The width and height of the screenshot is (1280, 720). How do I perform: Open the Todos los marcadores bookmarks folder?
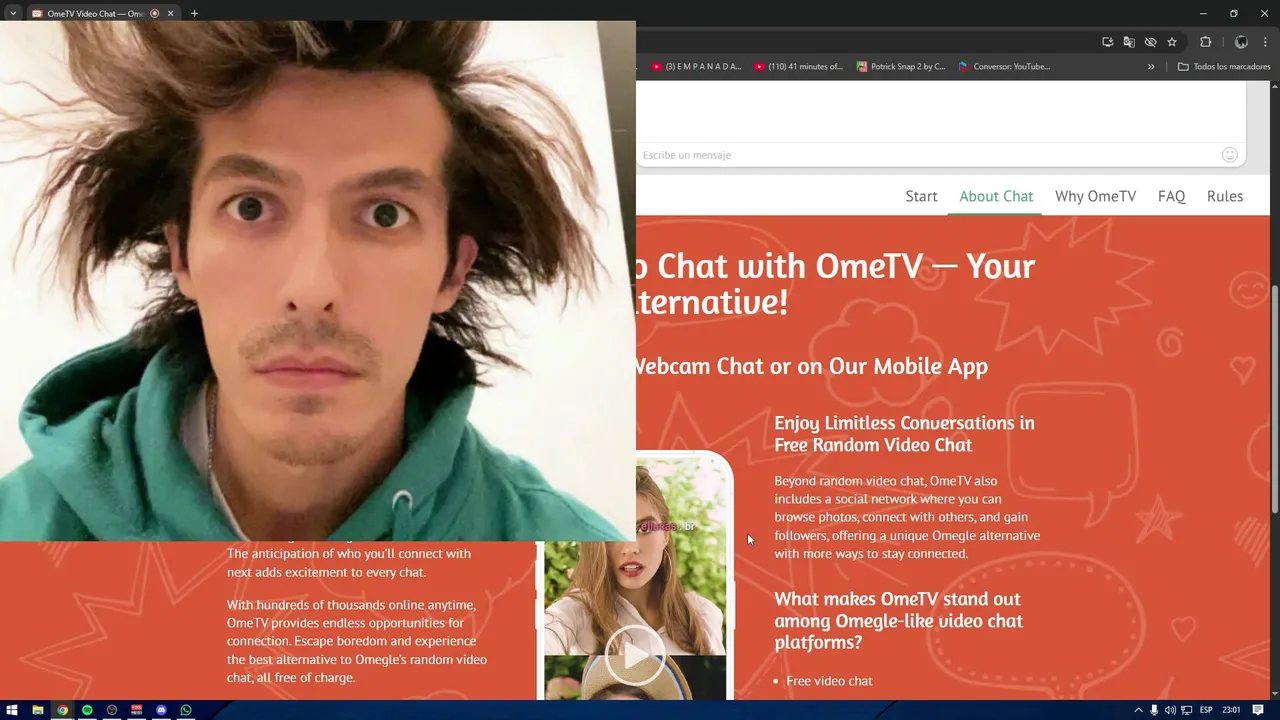1224,67
